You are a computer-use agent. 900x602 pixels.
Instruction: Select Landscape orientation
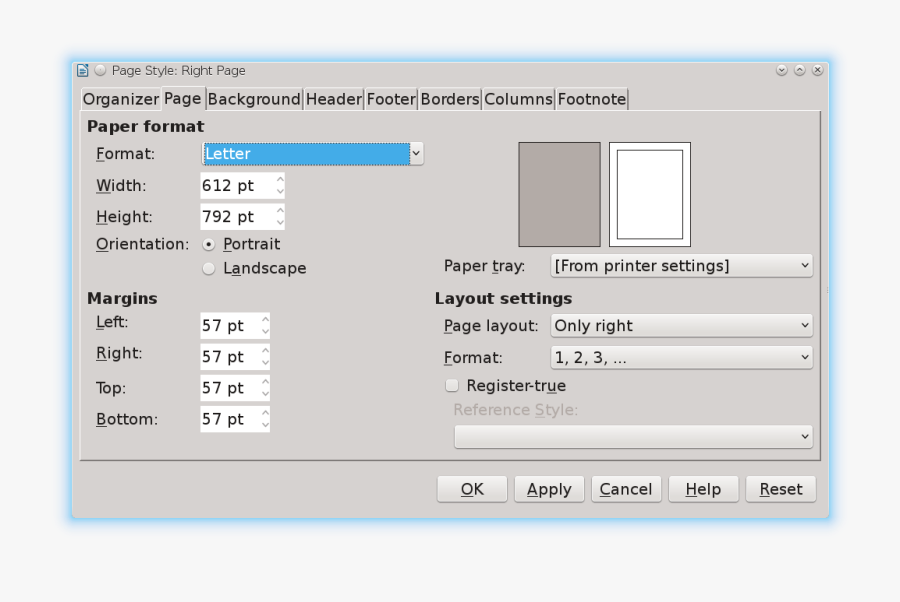tap(208, 268)
